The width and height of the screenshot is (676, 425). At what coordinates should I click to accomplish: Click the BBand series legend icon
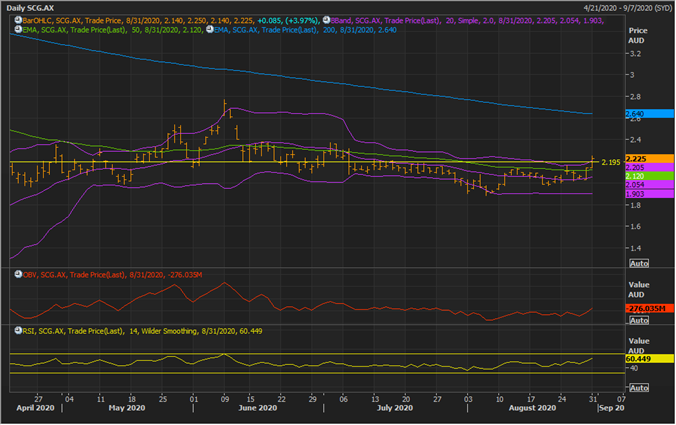point(326,20)
